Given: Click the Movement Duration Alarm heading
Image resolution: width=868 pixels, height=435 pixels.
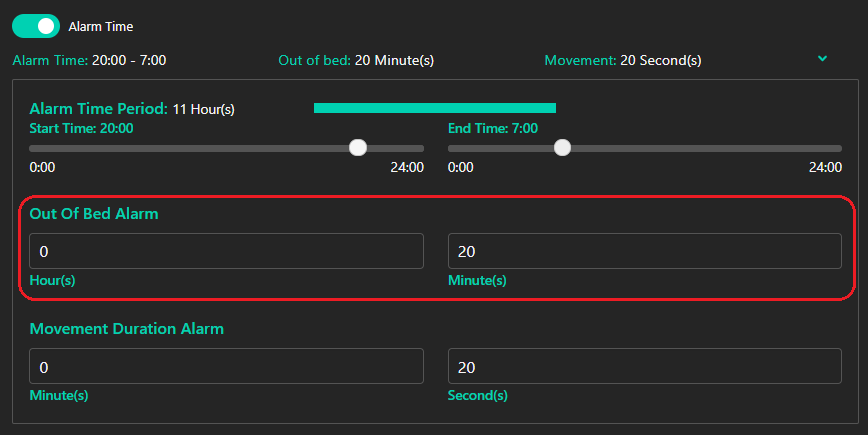Looking at the screenshot, I should pos(126,328).
